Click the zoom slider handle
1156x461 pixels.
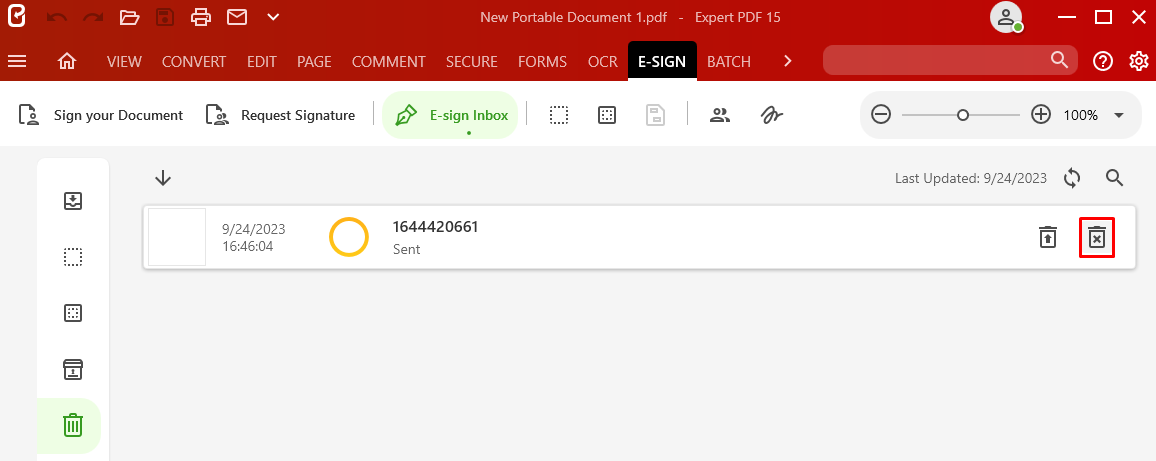(x=962, y=115)
